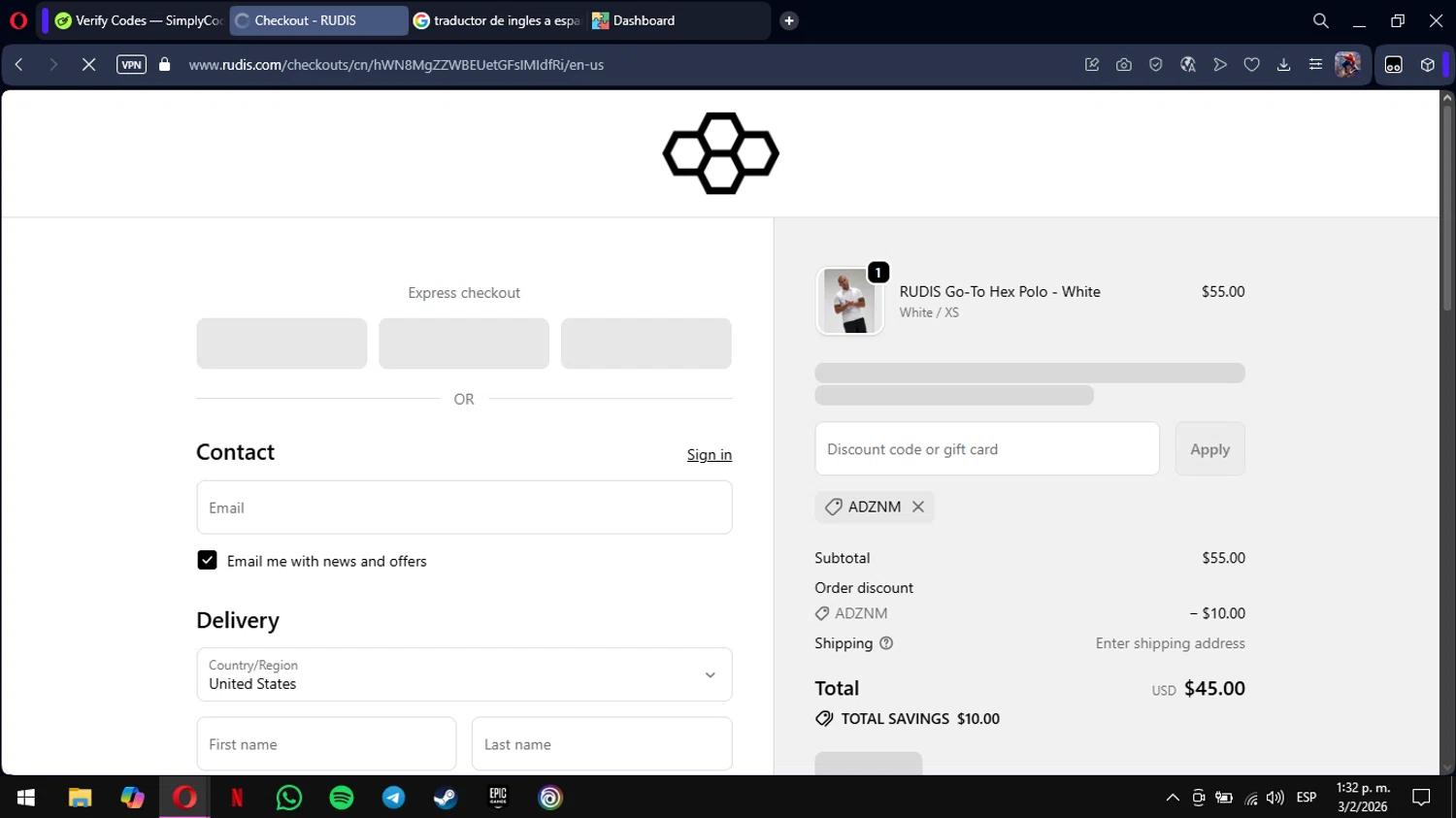This screenshot has height=818, width=1456.
Task: Open the volume control in system tray
Action: [x=1275, y=798]
